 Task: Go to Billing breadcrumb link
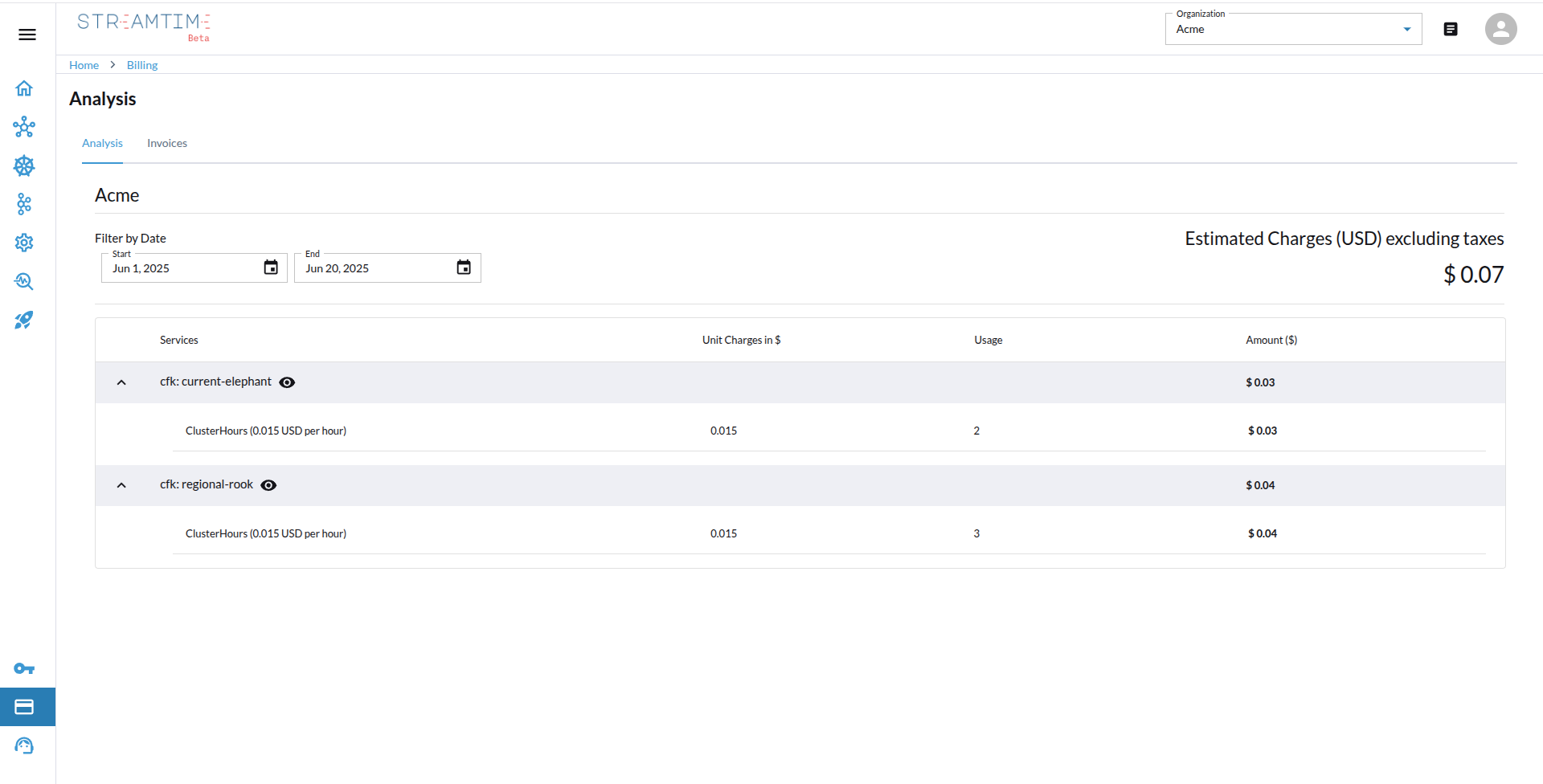[142, 65]
